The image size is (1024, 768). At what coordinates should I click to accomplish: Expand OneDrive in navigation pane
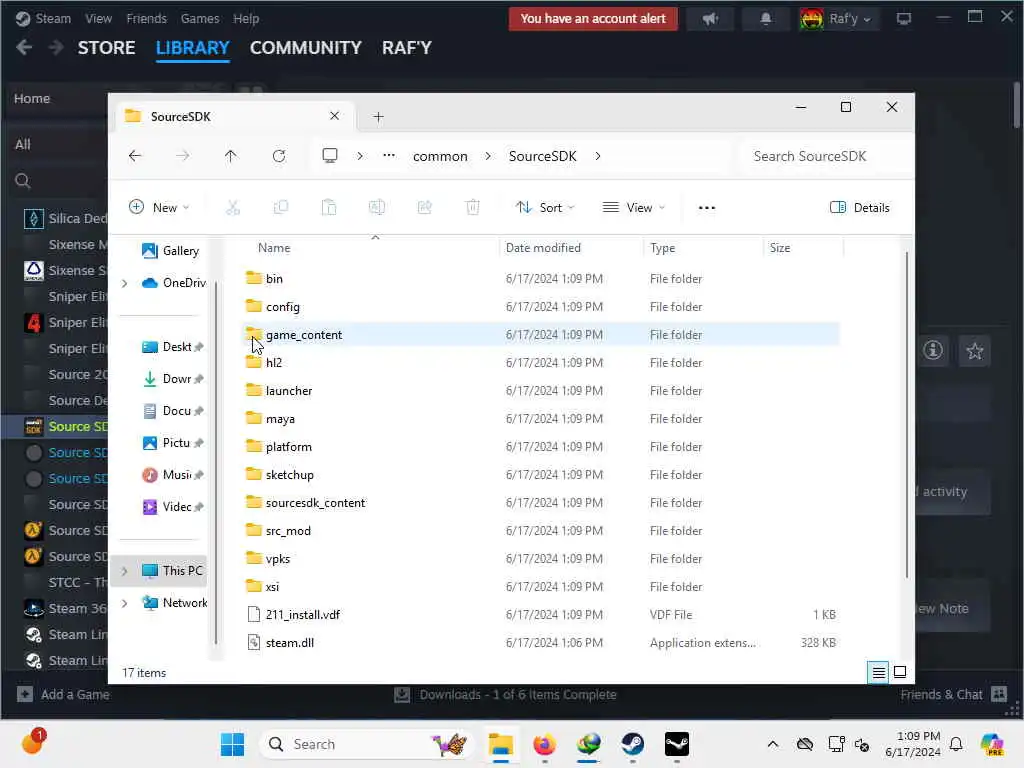125,283
